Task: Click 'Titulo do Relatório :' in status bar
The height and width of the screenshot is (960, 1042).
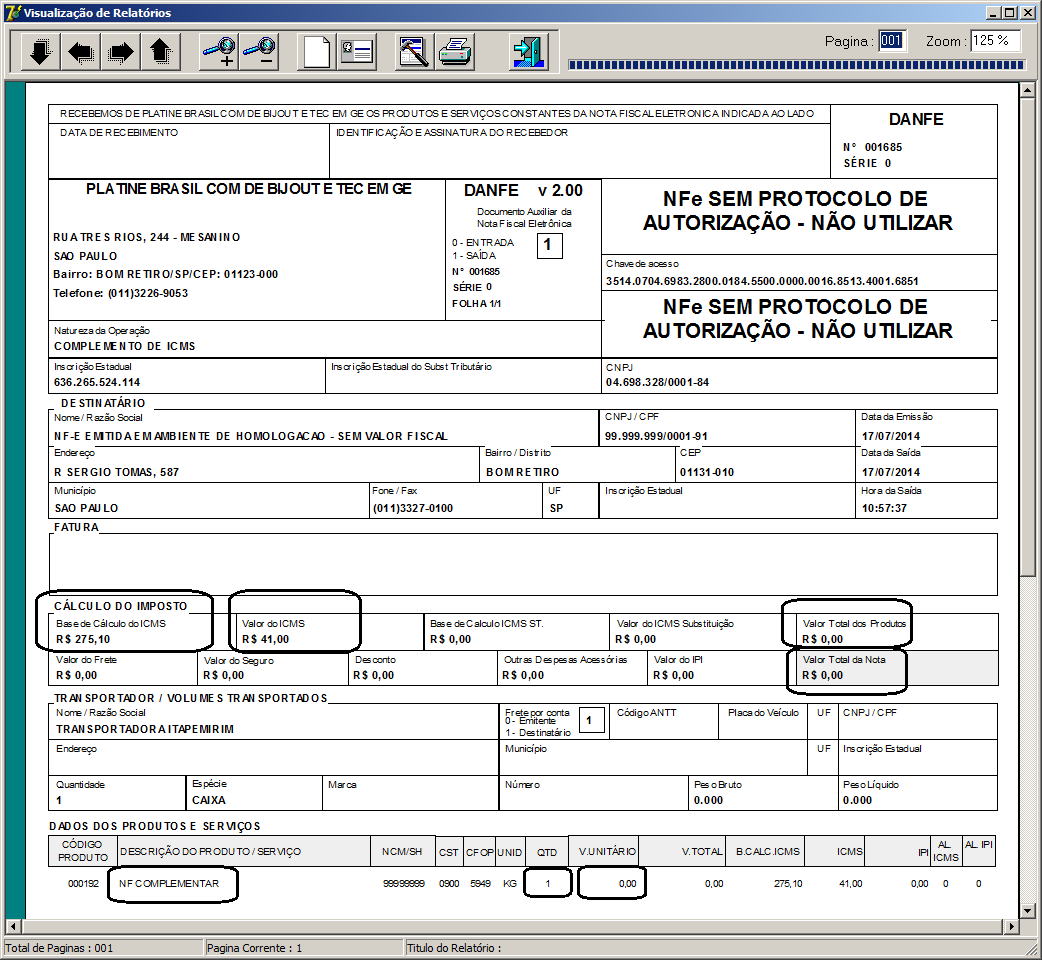Action: tap(455, 948)
